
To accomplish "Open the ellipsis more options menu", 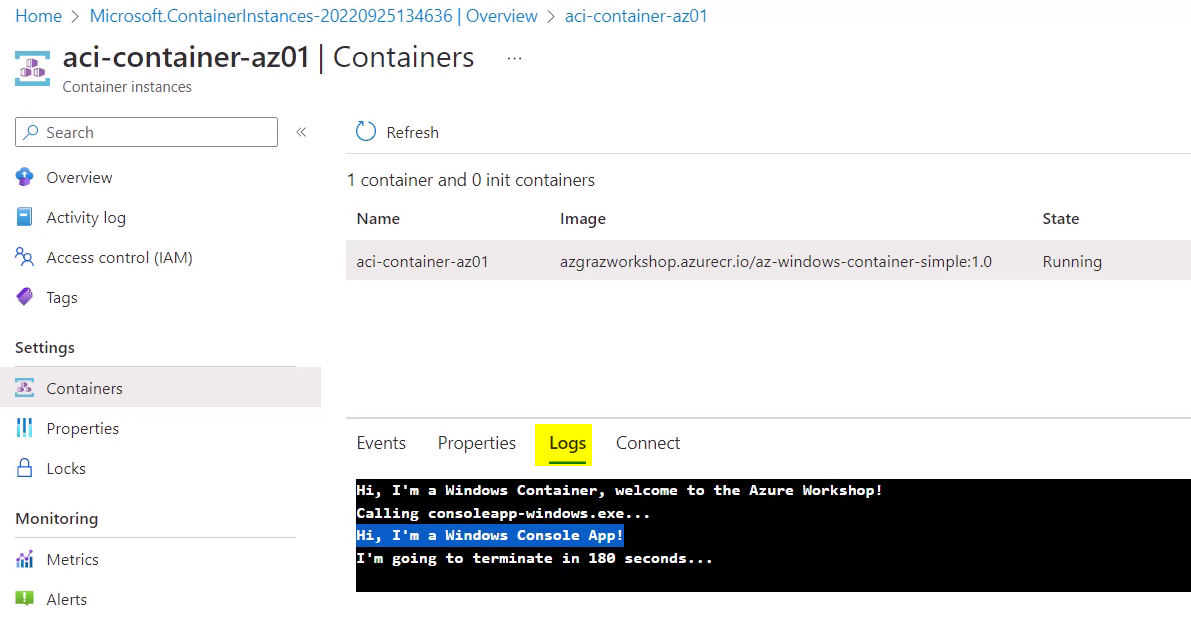I will pos(514,58).
